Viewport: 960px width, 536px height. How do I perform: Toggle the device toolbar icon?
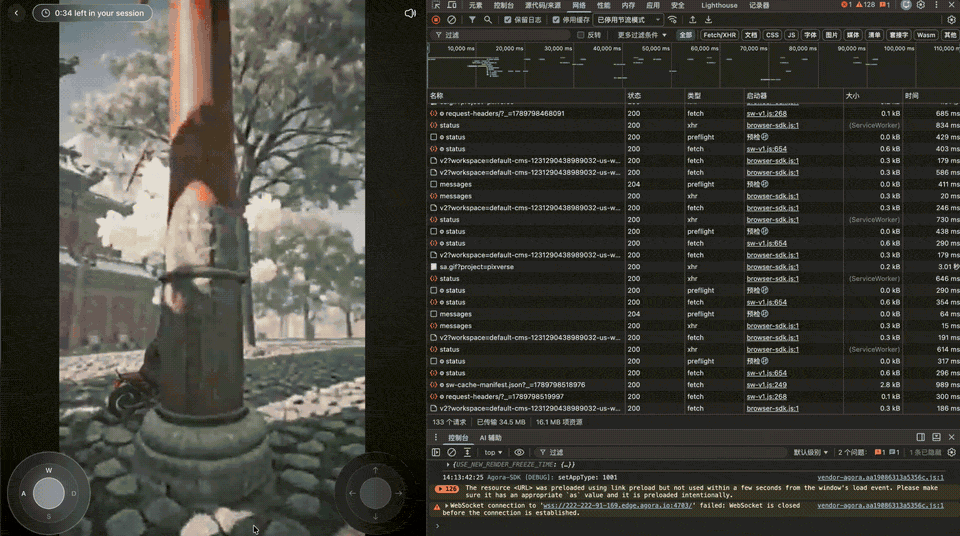452,5
